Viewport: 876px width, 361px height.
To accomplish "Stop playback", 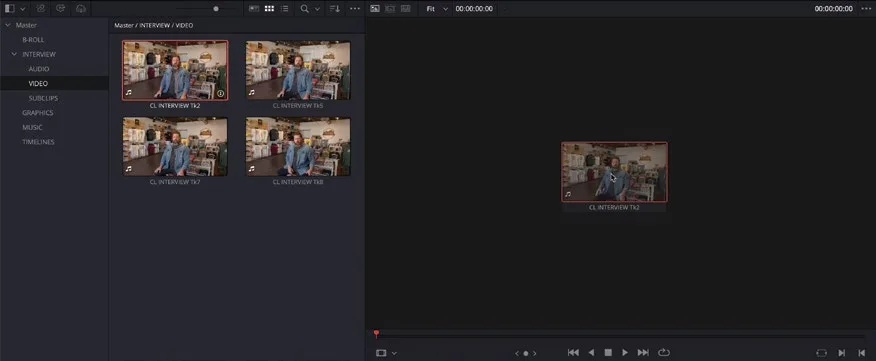I will (x=608, y=353).
